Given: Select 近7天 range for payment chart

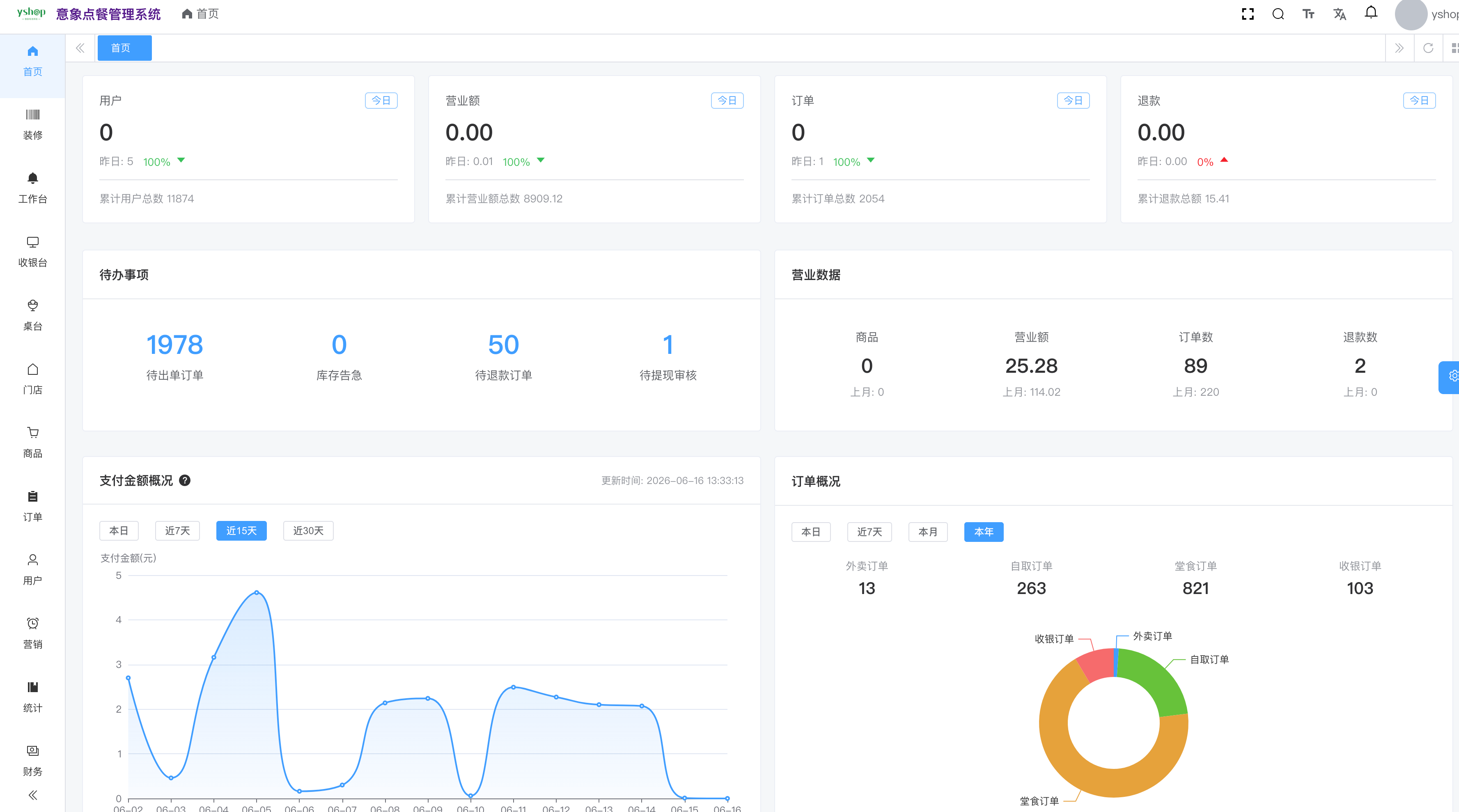Looking at the screenshot, I should click(x=177, y=530).
